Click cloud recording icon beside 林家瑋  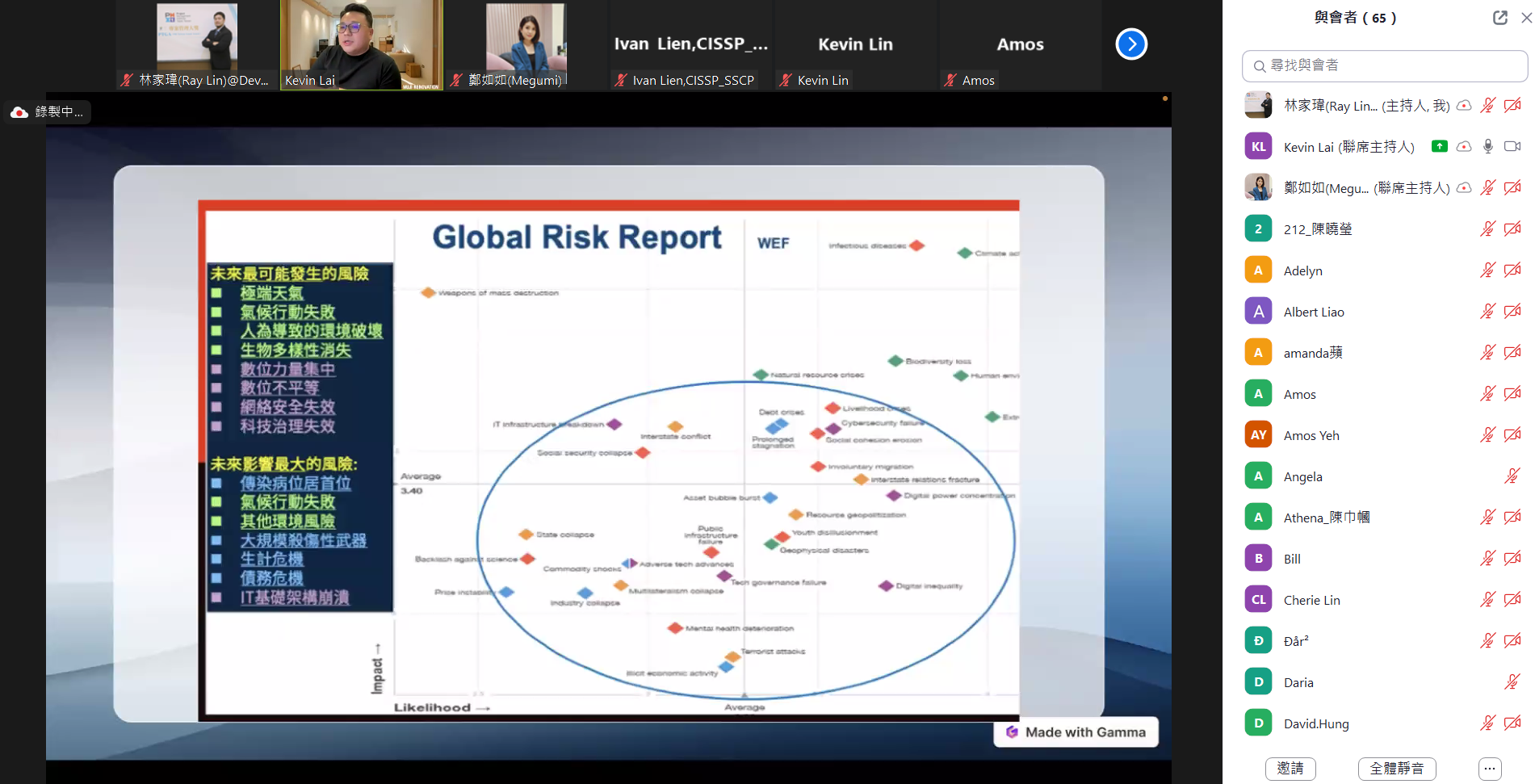[1464, 106]
